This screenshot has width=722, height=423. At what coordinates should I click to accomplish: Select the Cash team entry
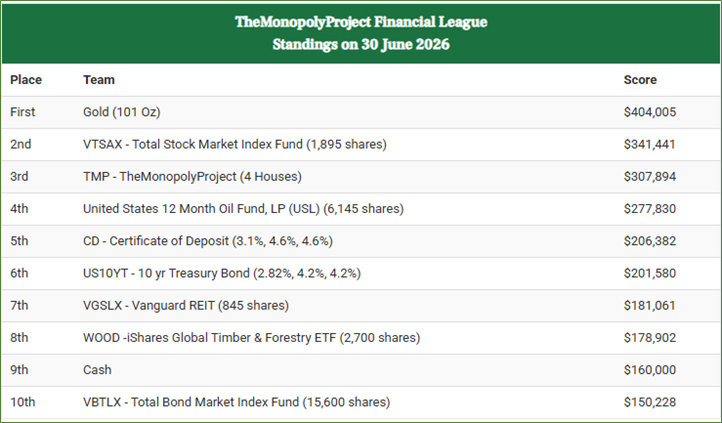[97, 370]
